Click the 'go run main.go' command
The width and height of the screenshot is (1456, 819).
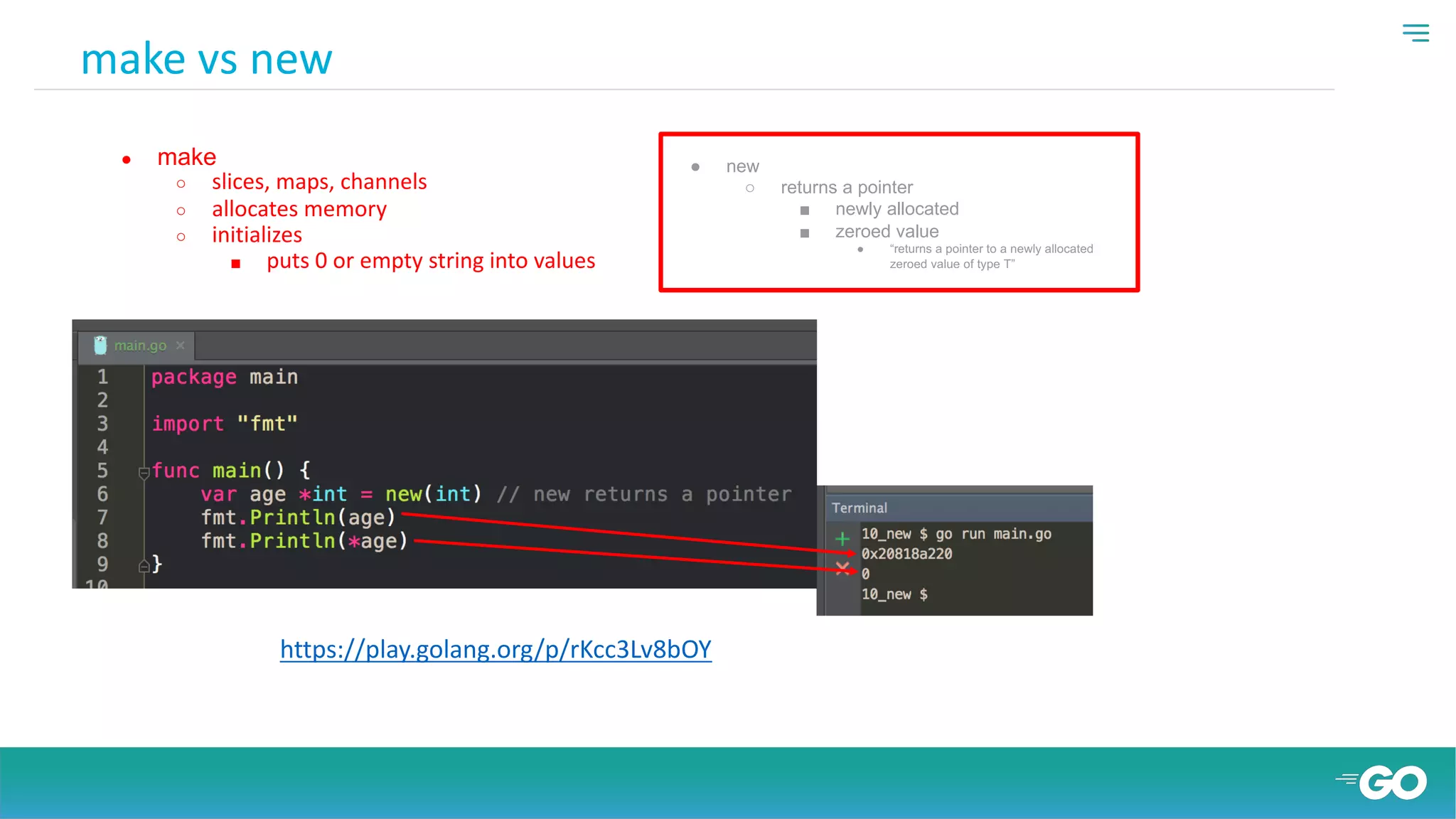coord(993,534)
